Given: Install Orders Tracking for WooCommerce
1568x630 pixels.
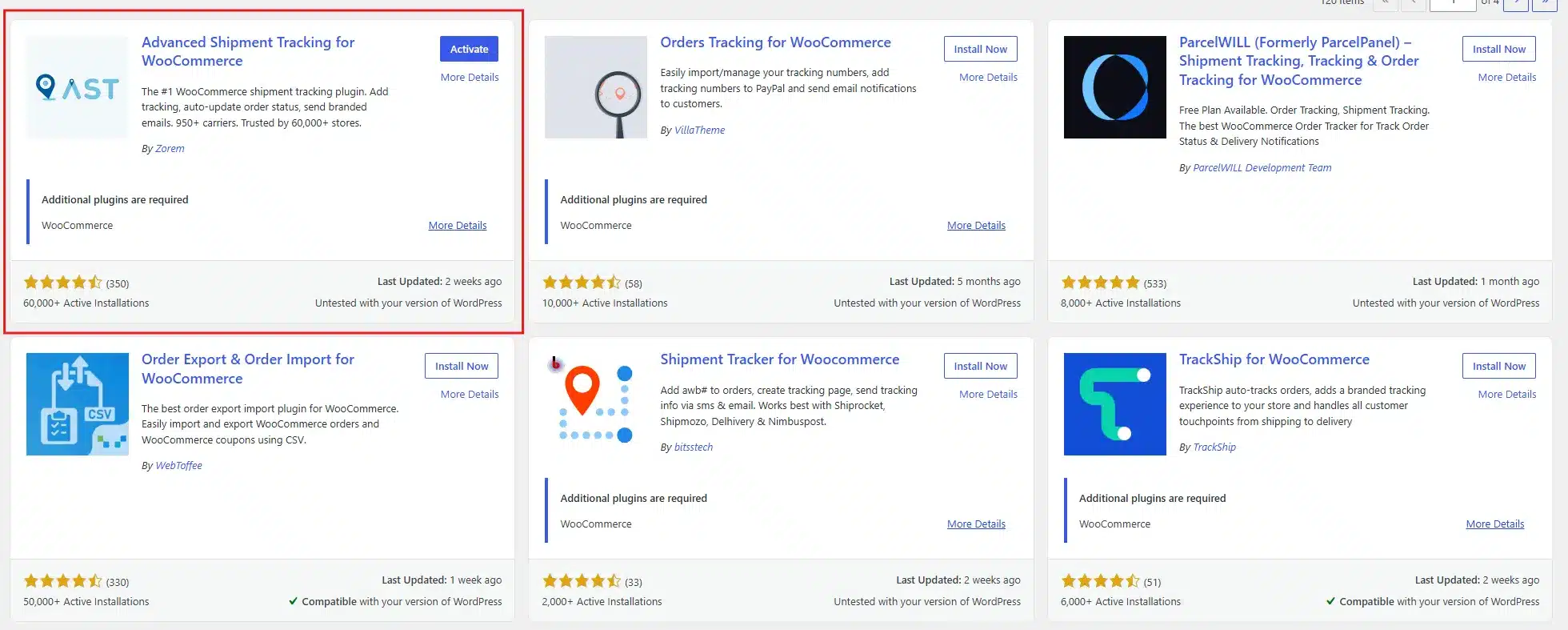Looking at the screenshot, I should 981,49.
